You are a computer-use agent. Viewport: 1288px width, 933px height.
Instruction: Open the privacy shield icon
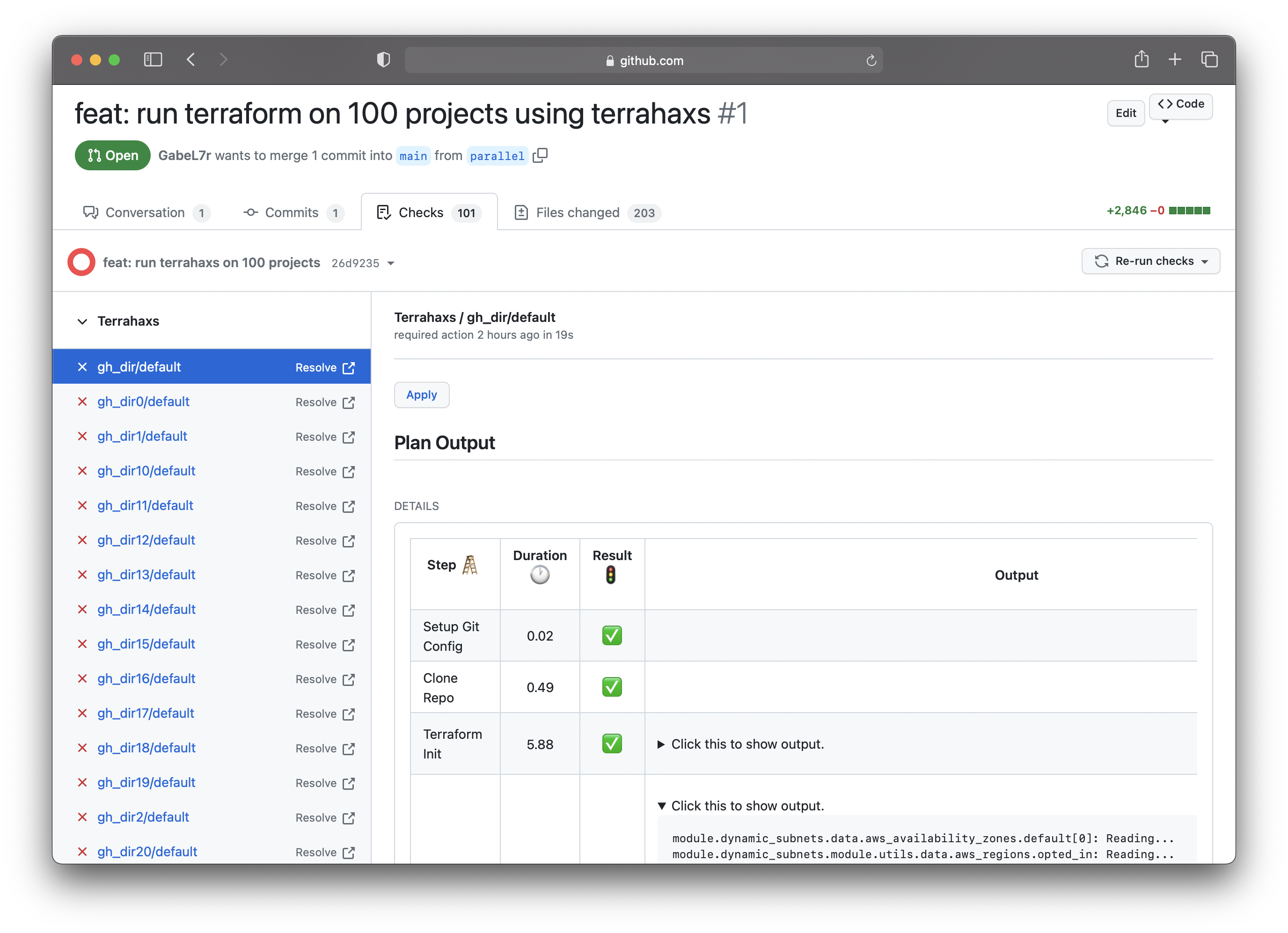click(x=383, y=59)
